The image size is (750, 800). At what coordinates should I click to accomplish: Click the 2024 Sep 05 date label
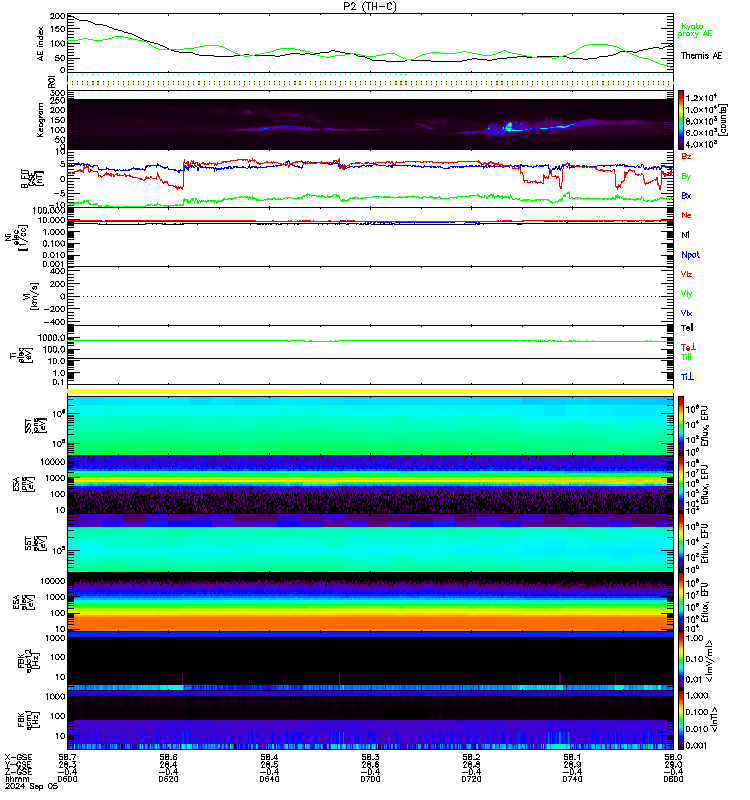pos(31,786)
